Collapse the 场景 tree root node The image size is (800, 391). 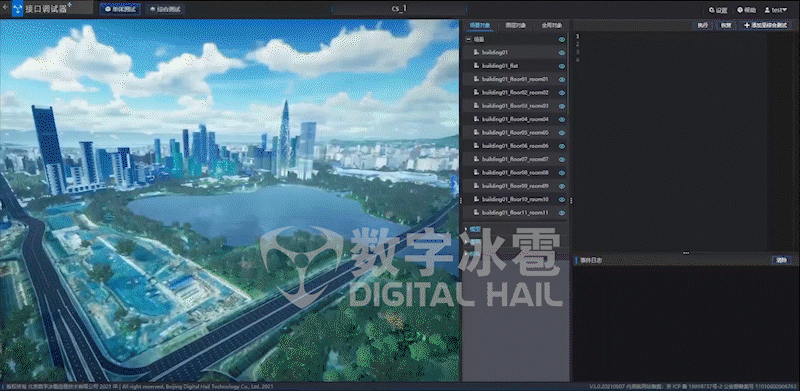pos(468,39)
